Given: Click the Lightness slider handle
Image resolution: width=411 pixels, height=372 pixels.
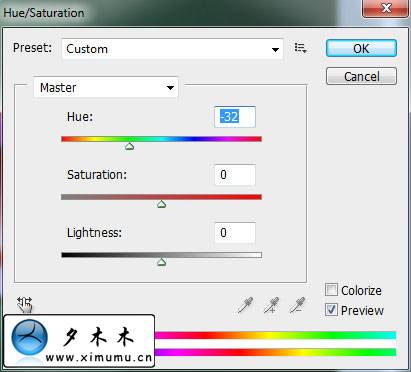Looking at the screenshot, I should pyautogui.click(x=162, y=262).
